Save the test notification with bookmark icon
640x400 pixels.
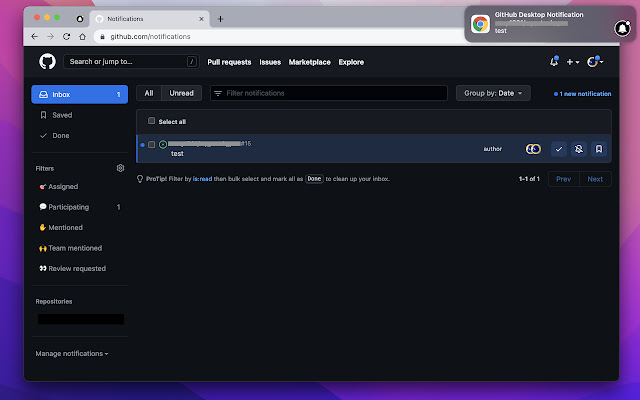tap(599, 149)
